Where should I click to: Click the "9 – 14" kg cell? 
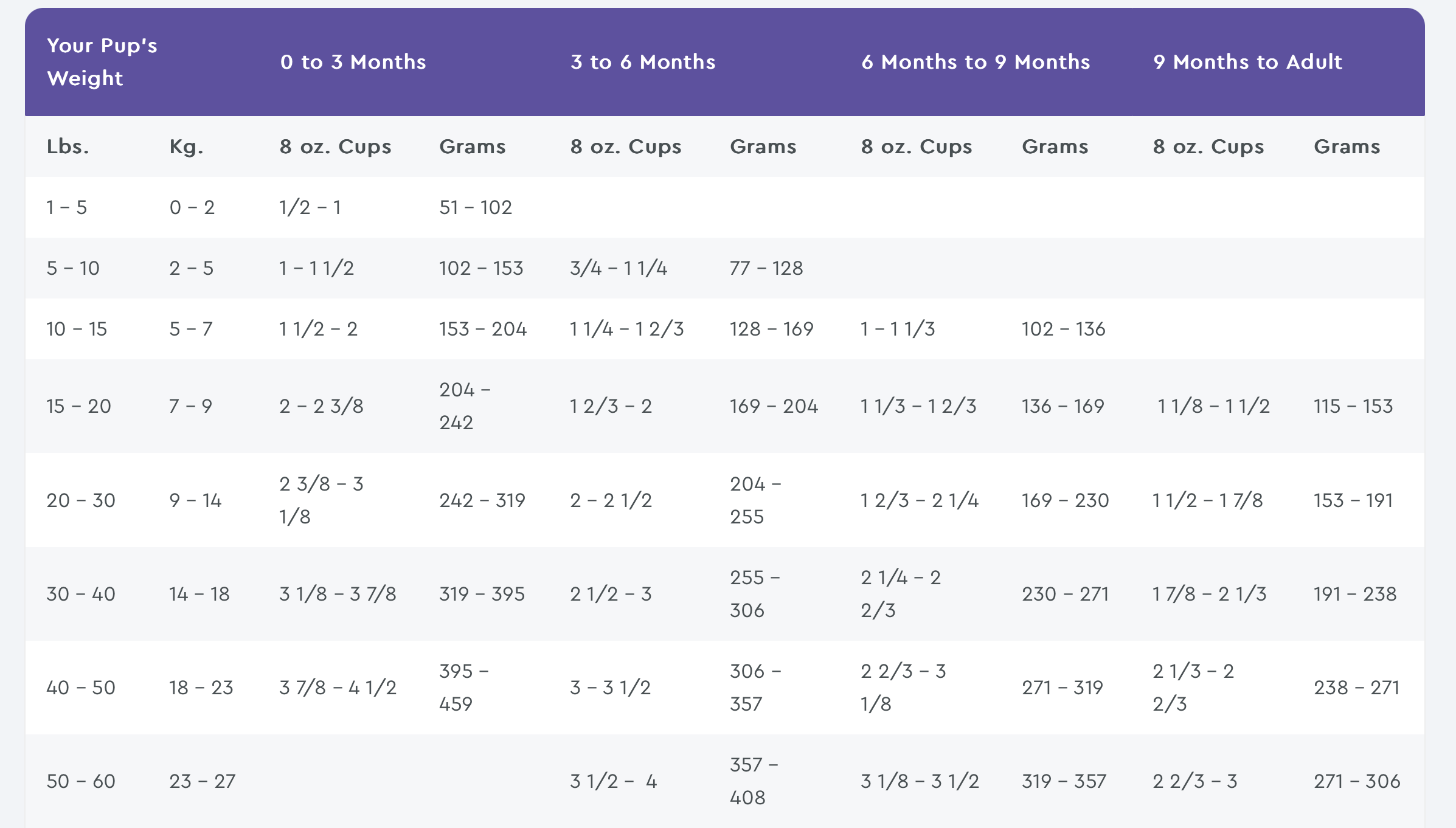195,500
